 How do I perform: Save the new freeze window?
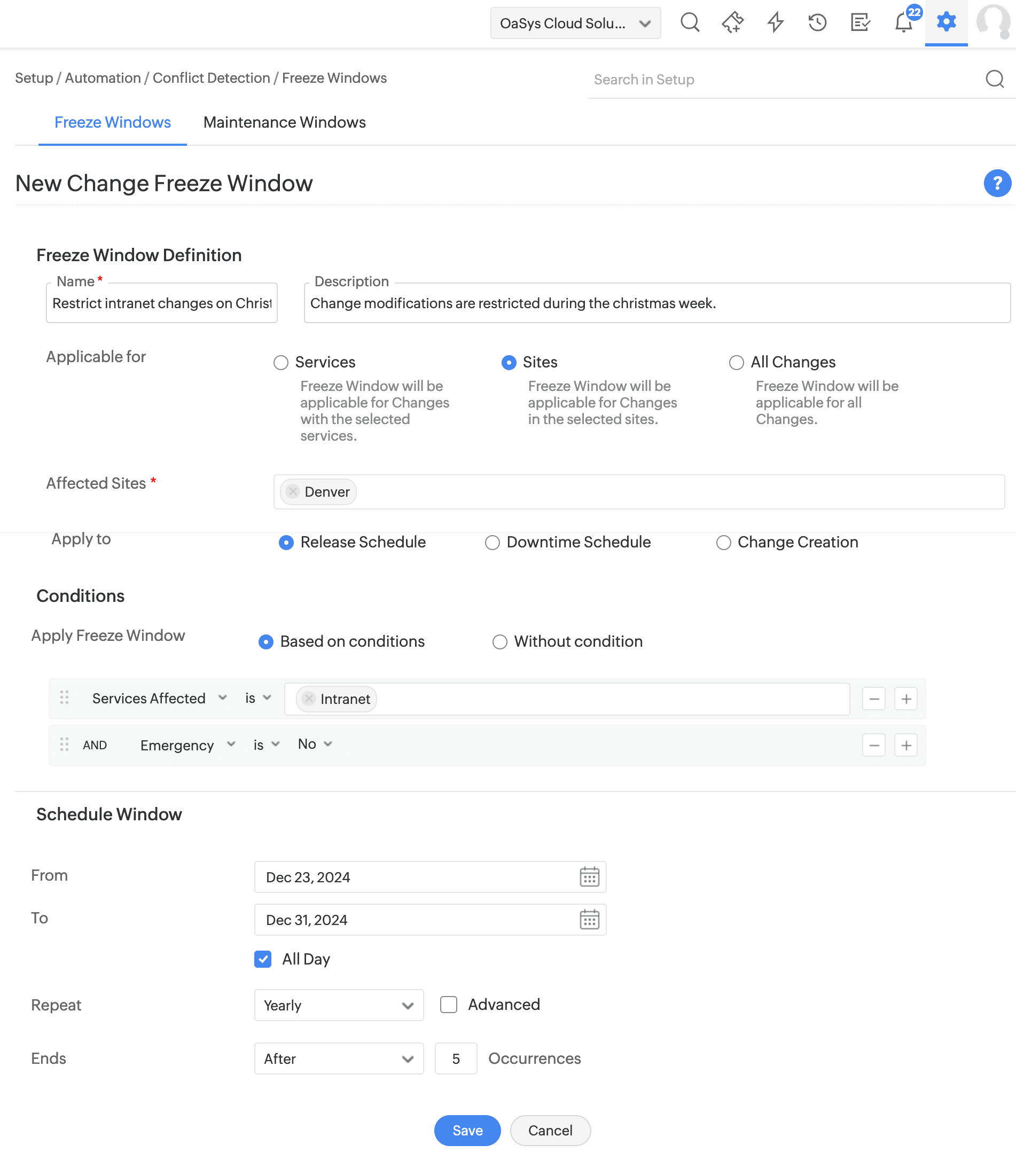(x=467, y=1131)
